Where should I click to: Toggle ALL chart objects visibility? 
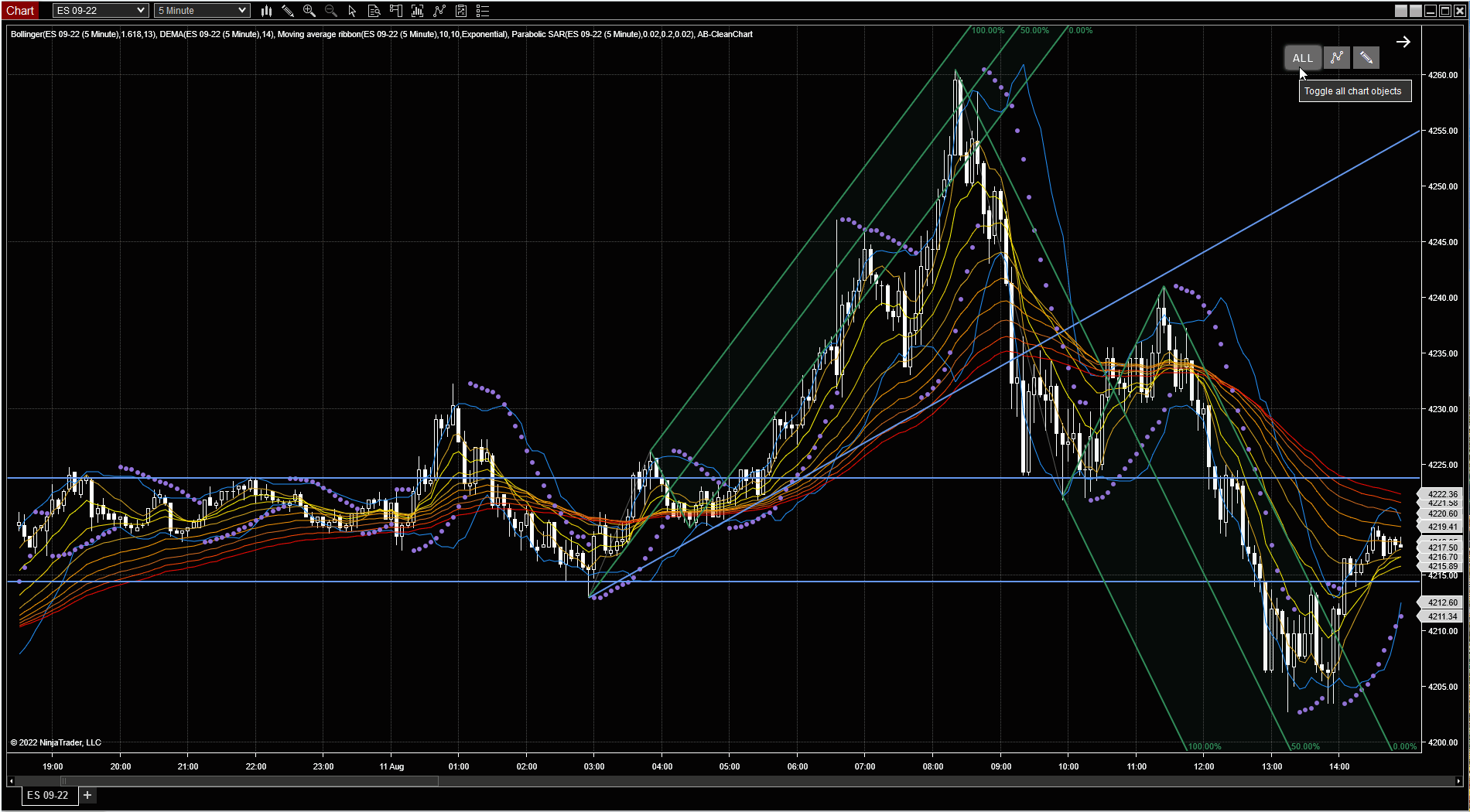[x=1302, y=58]
